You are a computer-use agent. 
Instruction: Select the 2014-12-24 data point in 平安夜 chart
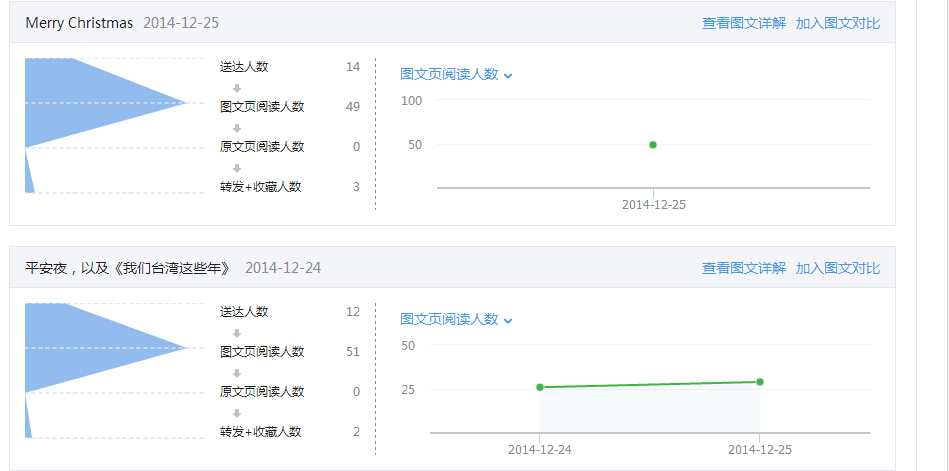pos(540,387)
